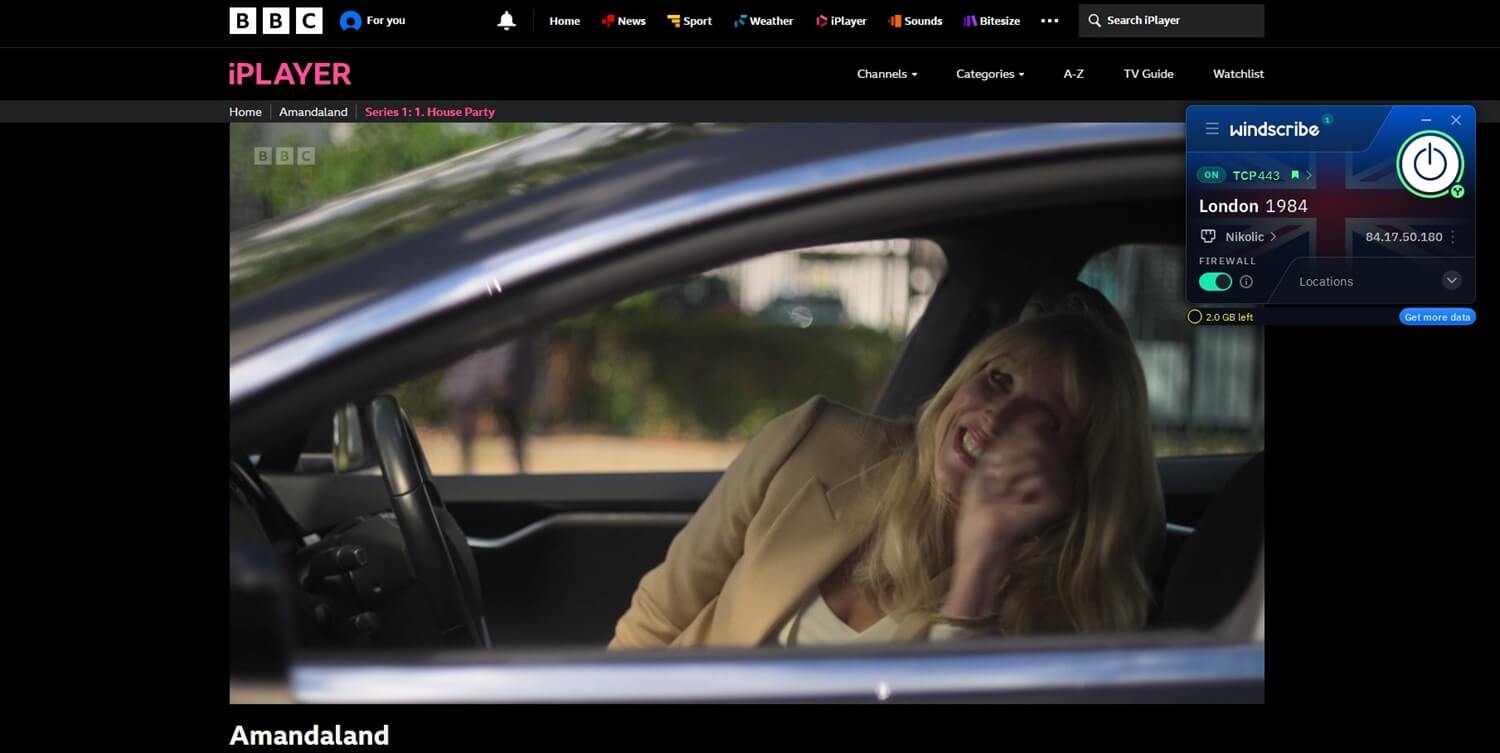Expand Locations with the chevron arrow
Image resolution: width=1500 pixels, height=753 pixels.
click(x=1452, y=281)
